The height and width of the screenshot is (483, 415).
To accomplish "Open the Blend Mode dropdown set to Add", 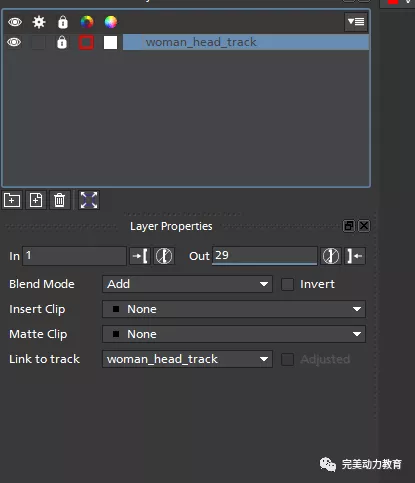I will 187,284.
